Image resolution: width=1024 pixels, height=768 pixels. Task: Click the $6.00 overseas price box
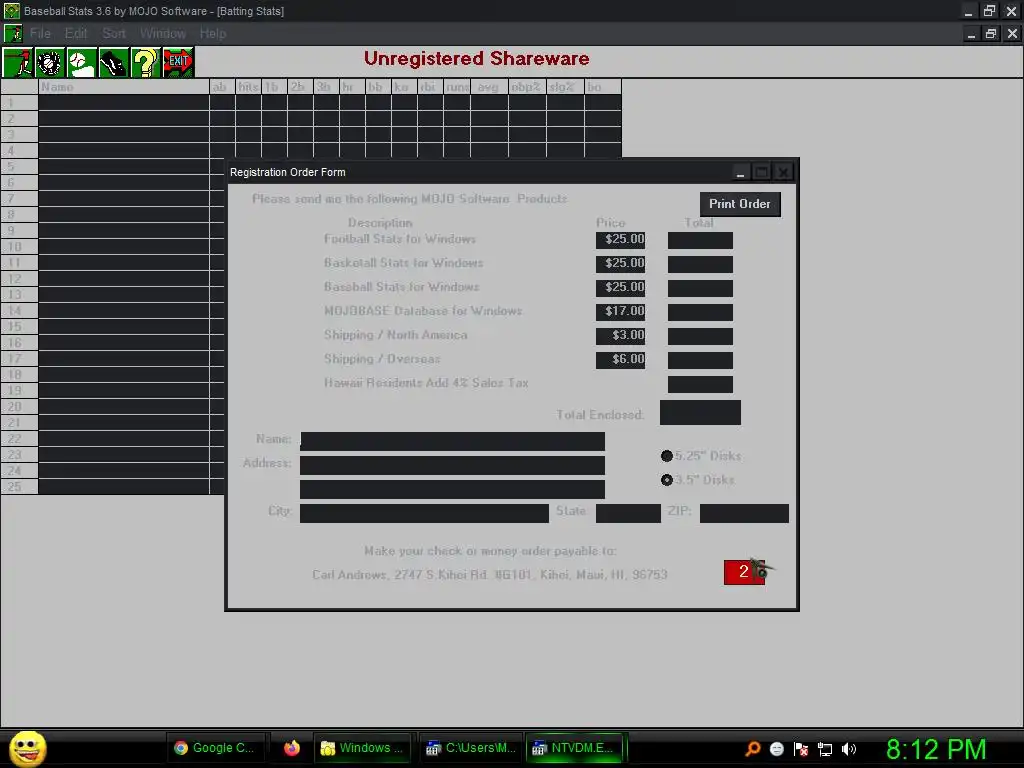click(620, 360)
